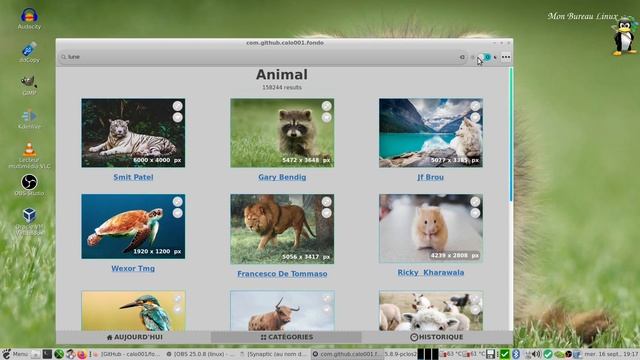The image size is (640, 360).
Task: Click the favorite icon on the lion photo
Action: (326, 213)
